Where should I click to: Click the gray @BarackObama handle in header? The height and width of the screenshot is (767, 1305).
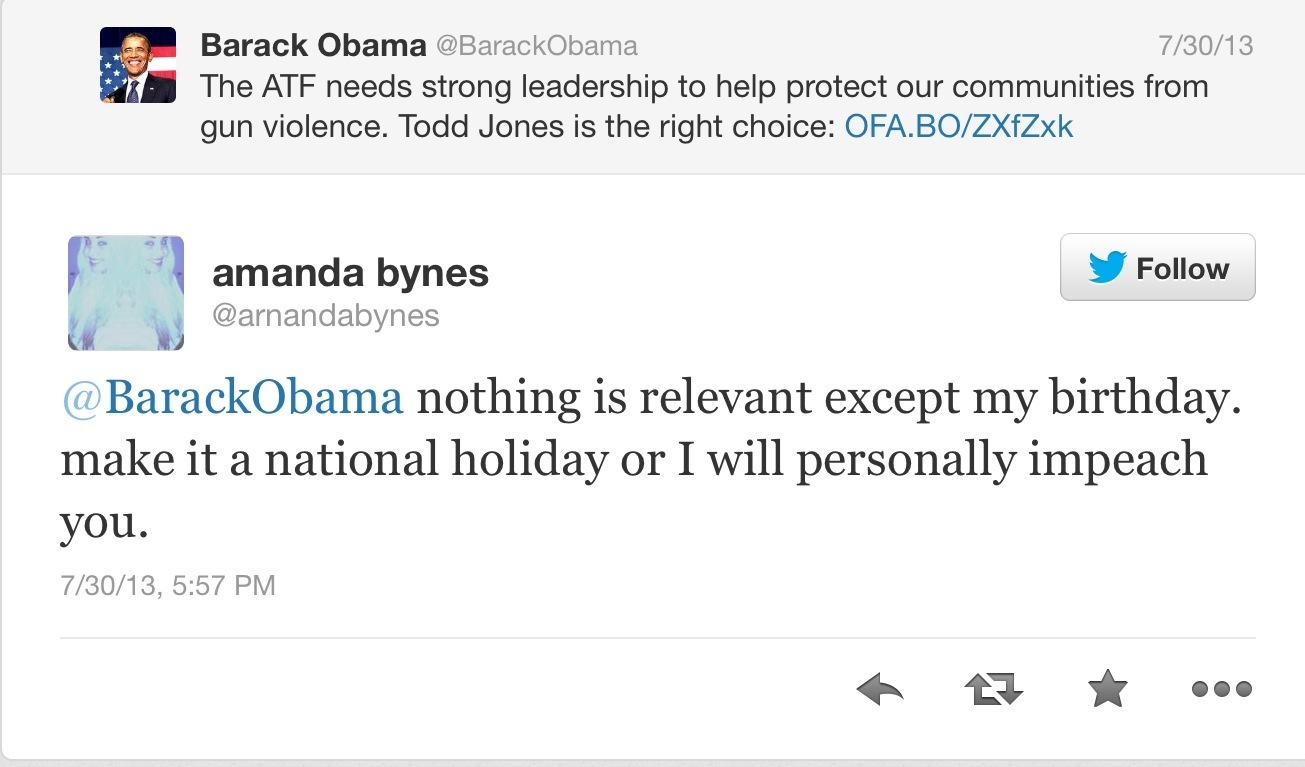535,46
